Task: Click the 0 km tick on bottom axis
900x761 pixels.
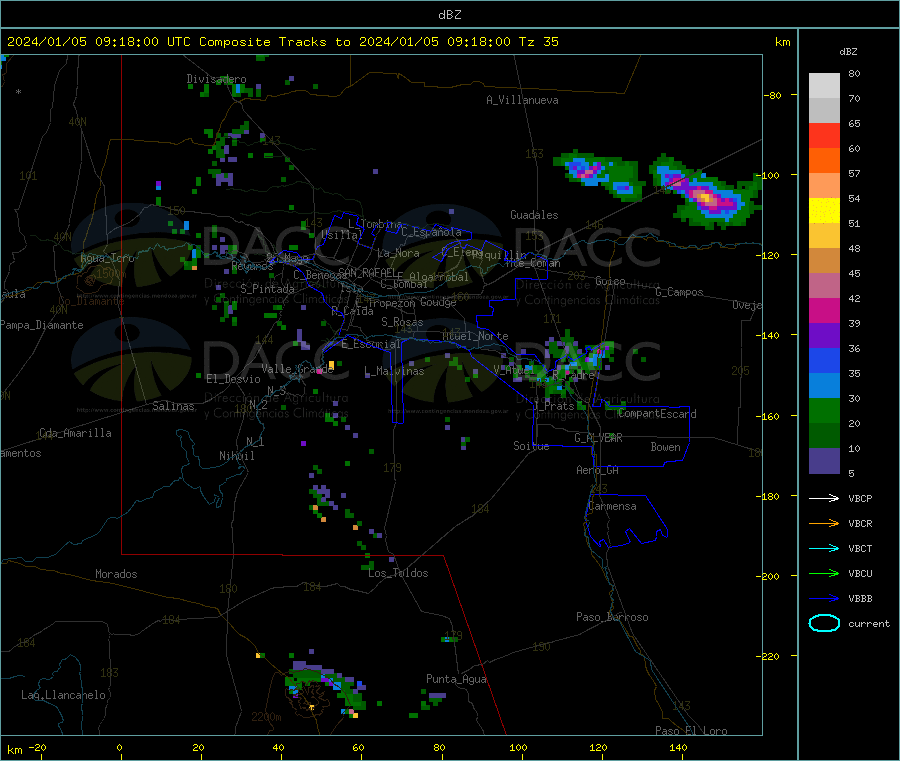Action: [119, 747]
